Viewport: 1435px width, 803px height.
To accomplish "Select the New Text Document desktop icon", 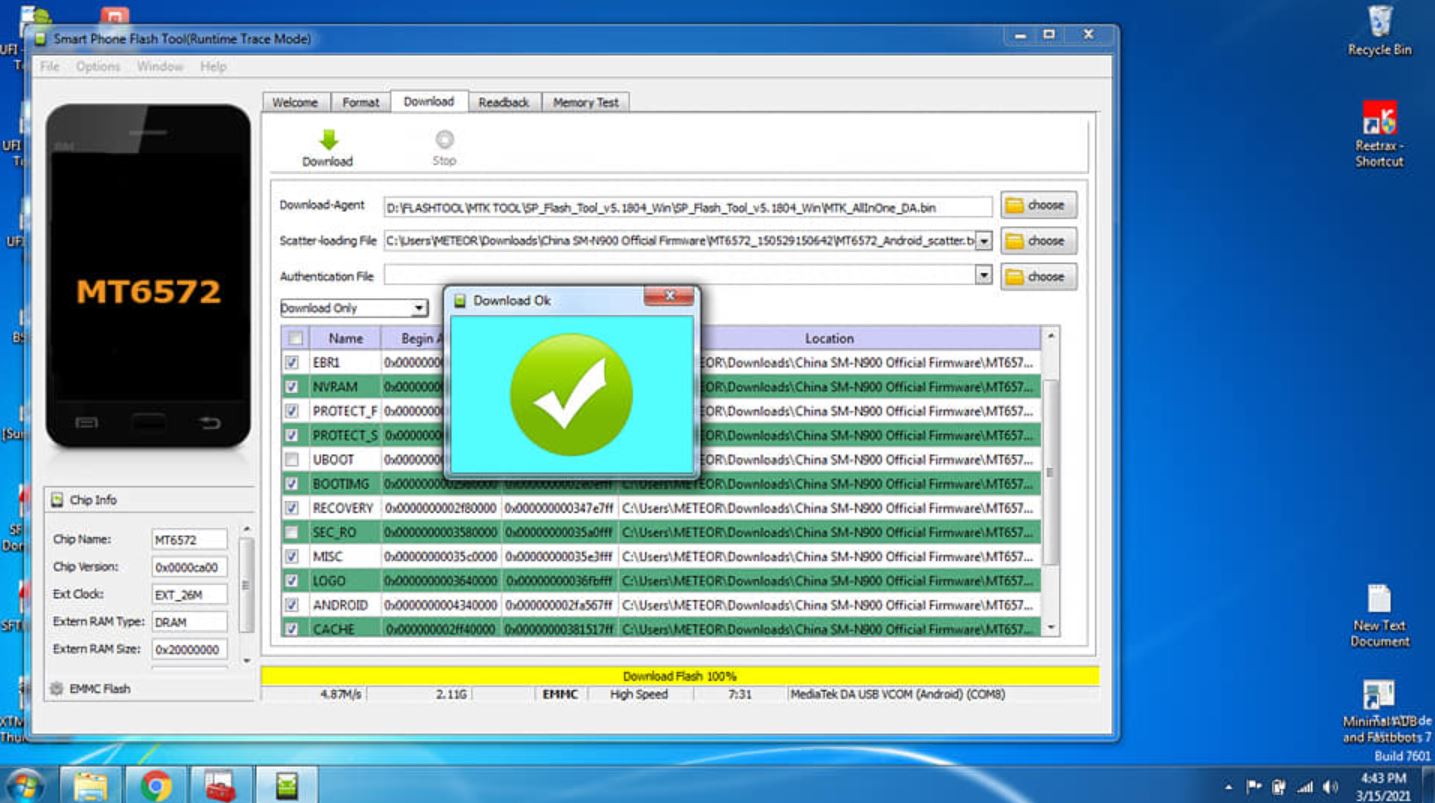I will pyautogui.click(x=1379, y=616).
